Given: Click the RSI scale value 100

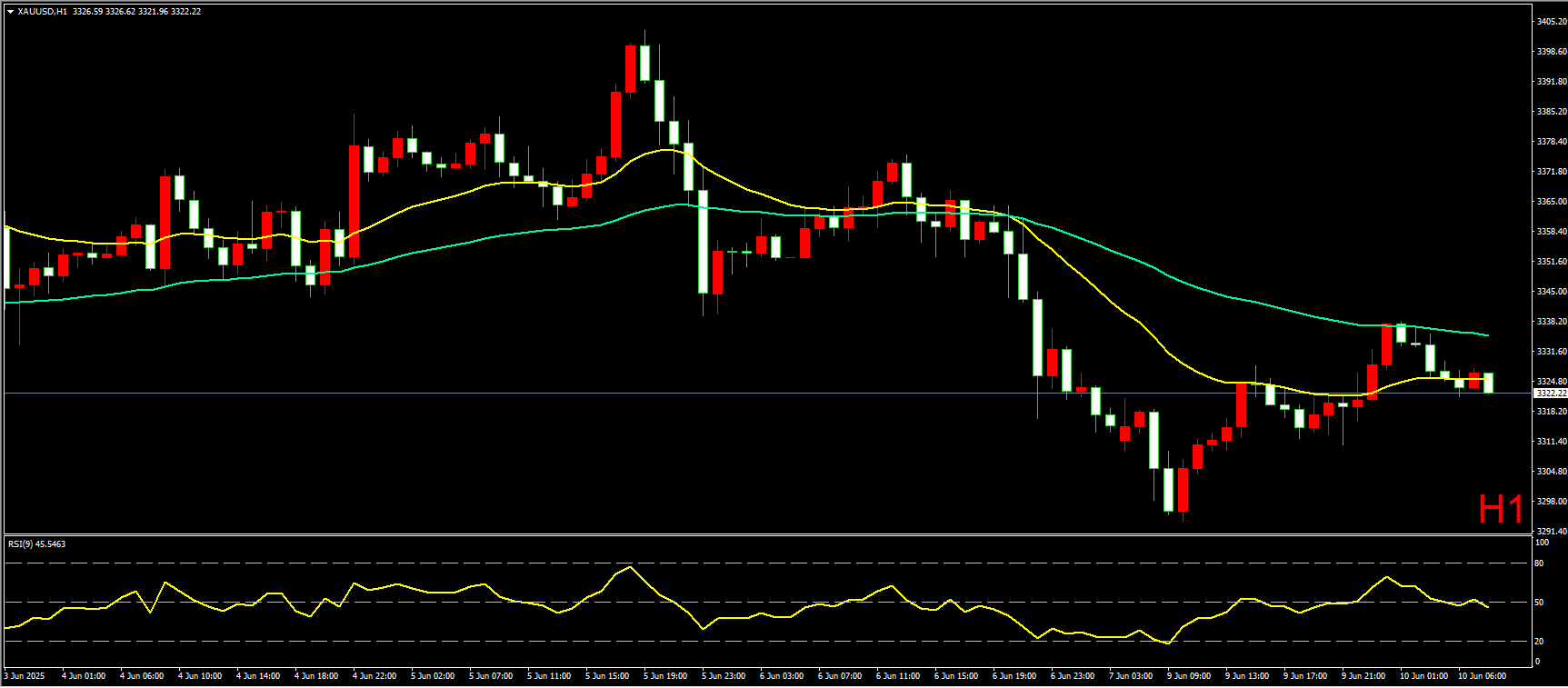Looking at the screenshot, I should coord(1542,543).
